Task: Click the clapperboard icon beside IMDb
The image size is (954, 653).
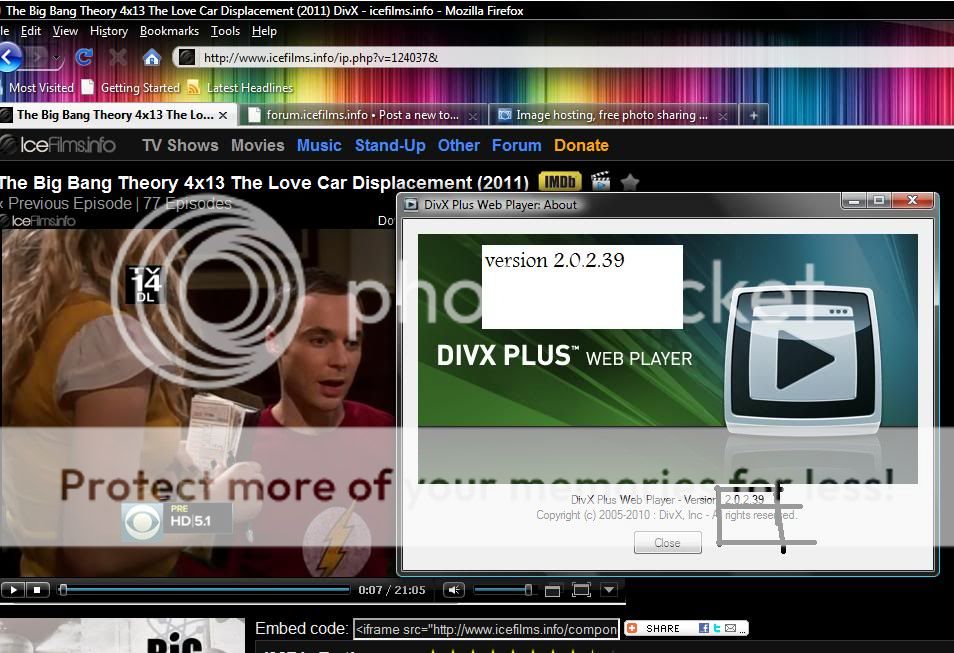Action: coord(601,181)
